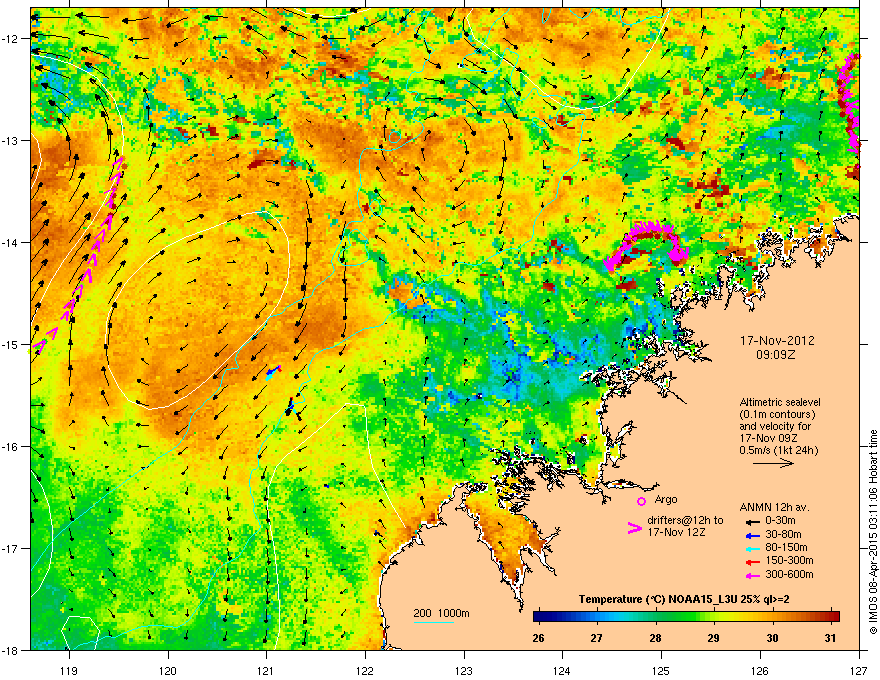The height and width of the screenshot is (680, 880).
Task: Click the '09:09Z' time label
Action: pyautogui.click(x=775, y=355)
